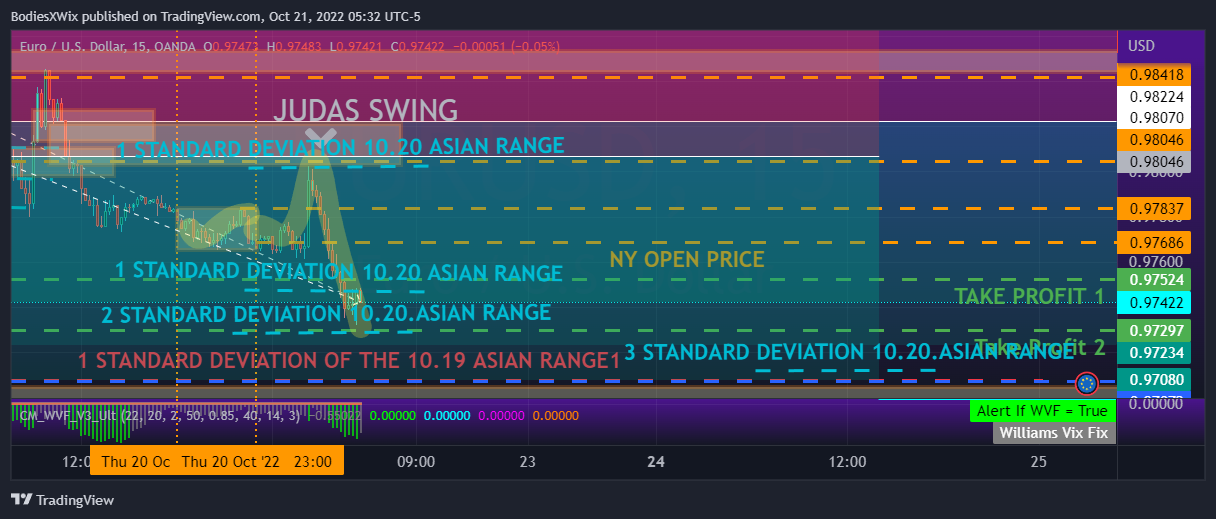Click the change −0.00051 (−0.05%) value
This screenshot has width=1216, height=519.
(506, 46)
